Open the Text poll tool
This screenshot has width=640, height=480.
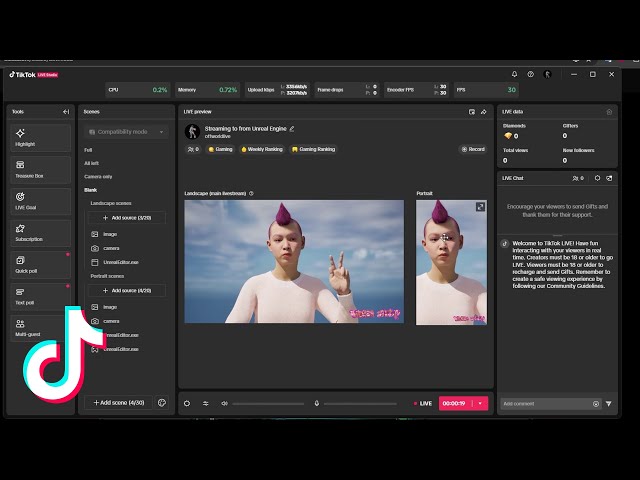pos(40,297)
